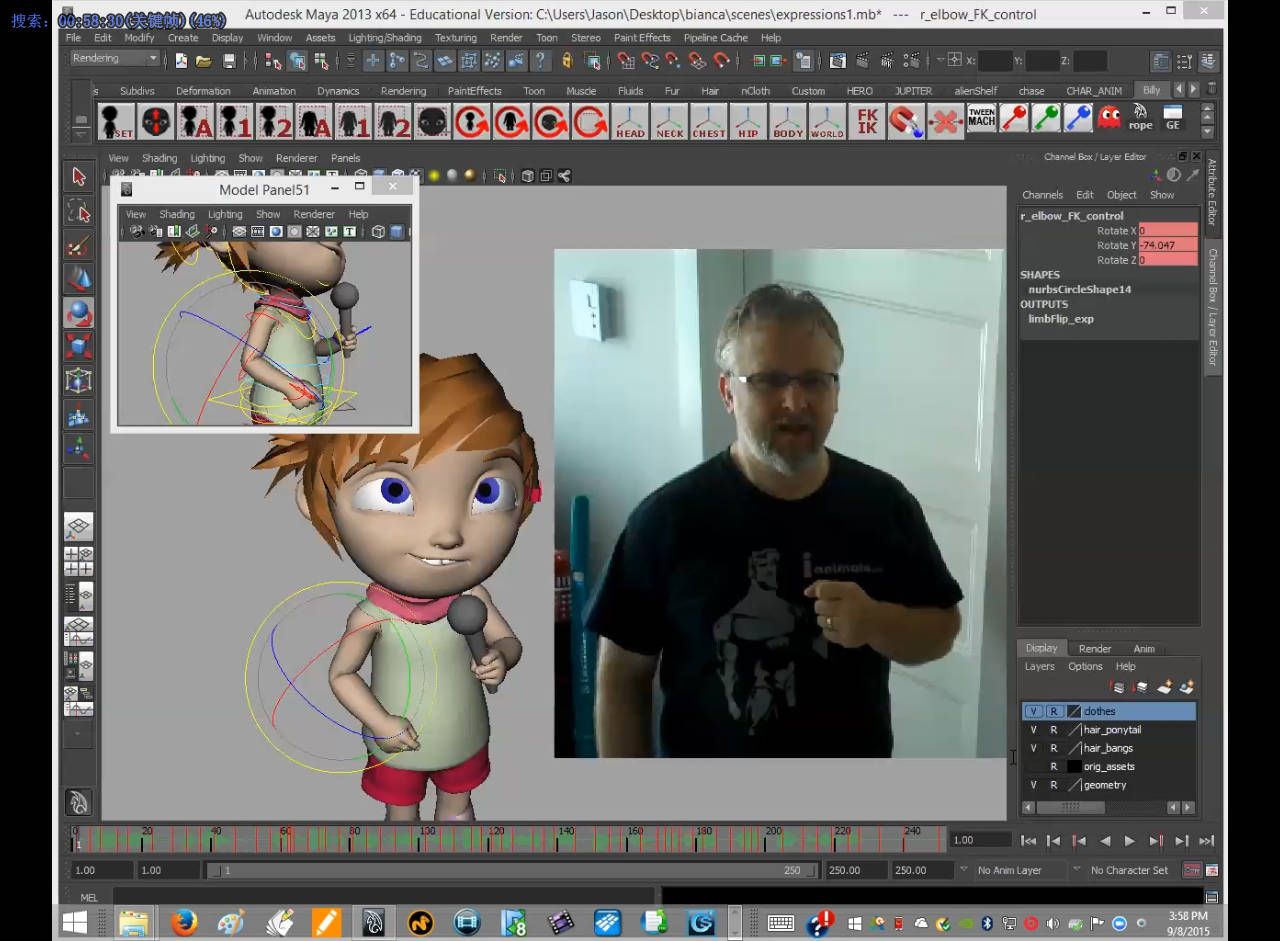Viewport: 1280px width, 941px height.
Task: Toggle visibility V of clothes layer
Action: [x=1034, y=711]
